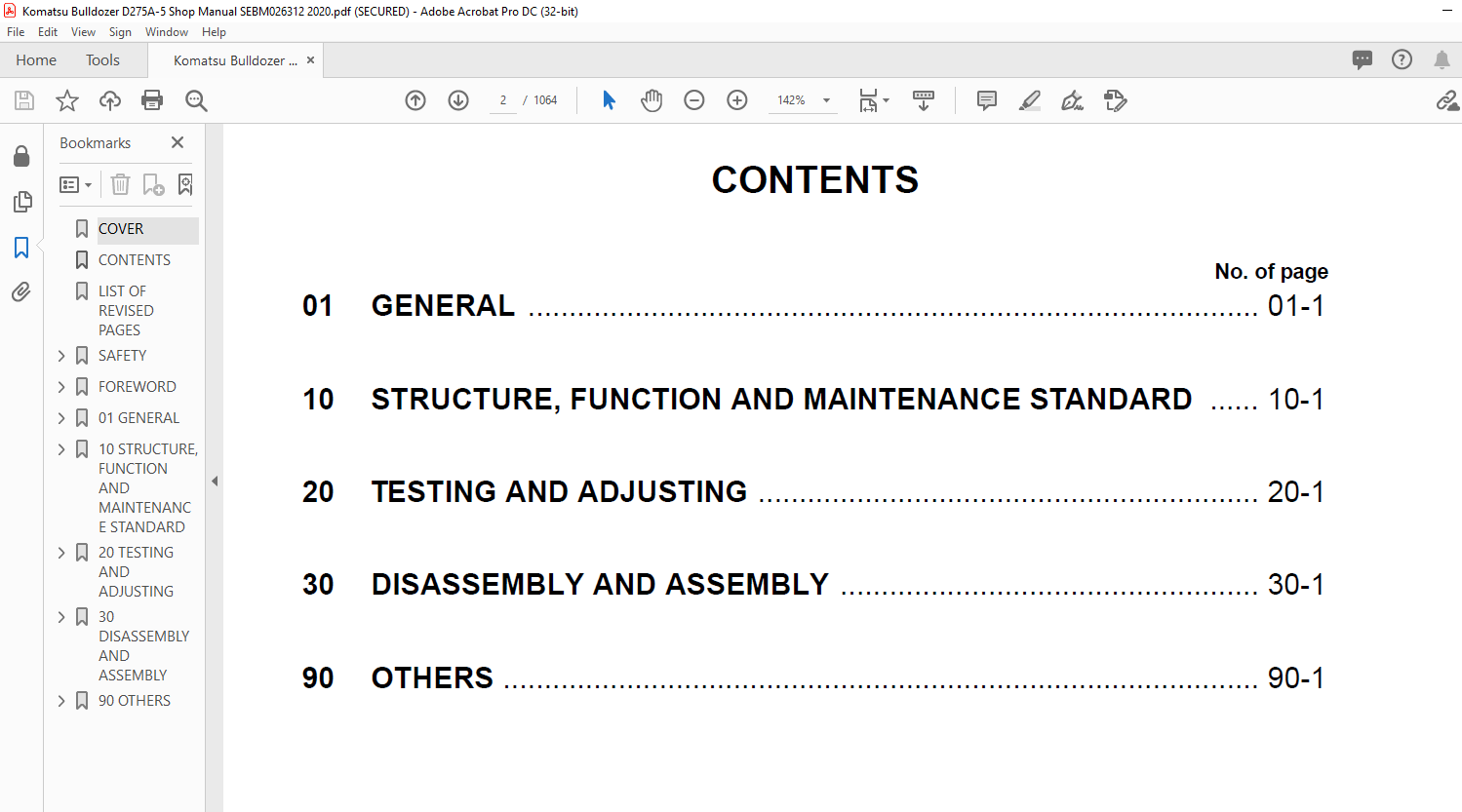Image resolution: width=1462 pixels, height=812 pixels.
Task: Open zoom level dropdown arrow
Action: point(826,100)
